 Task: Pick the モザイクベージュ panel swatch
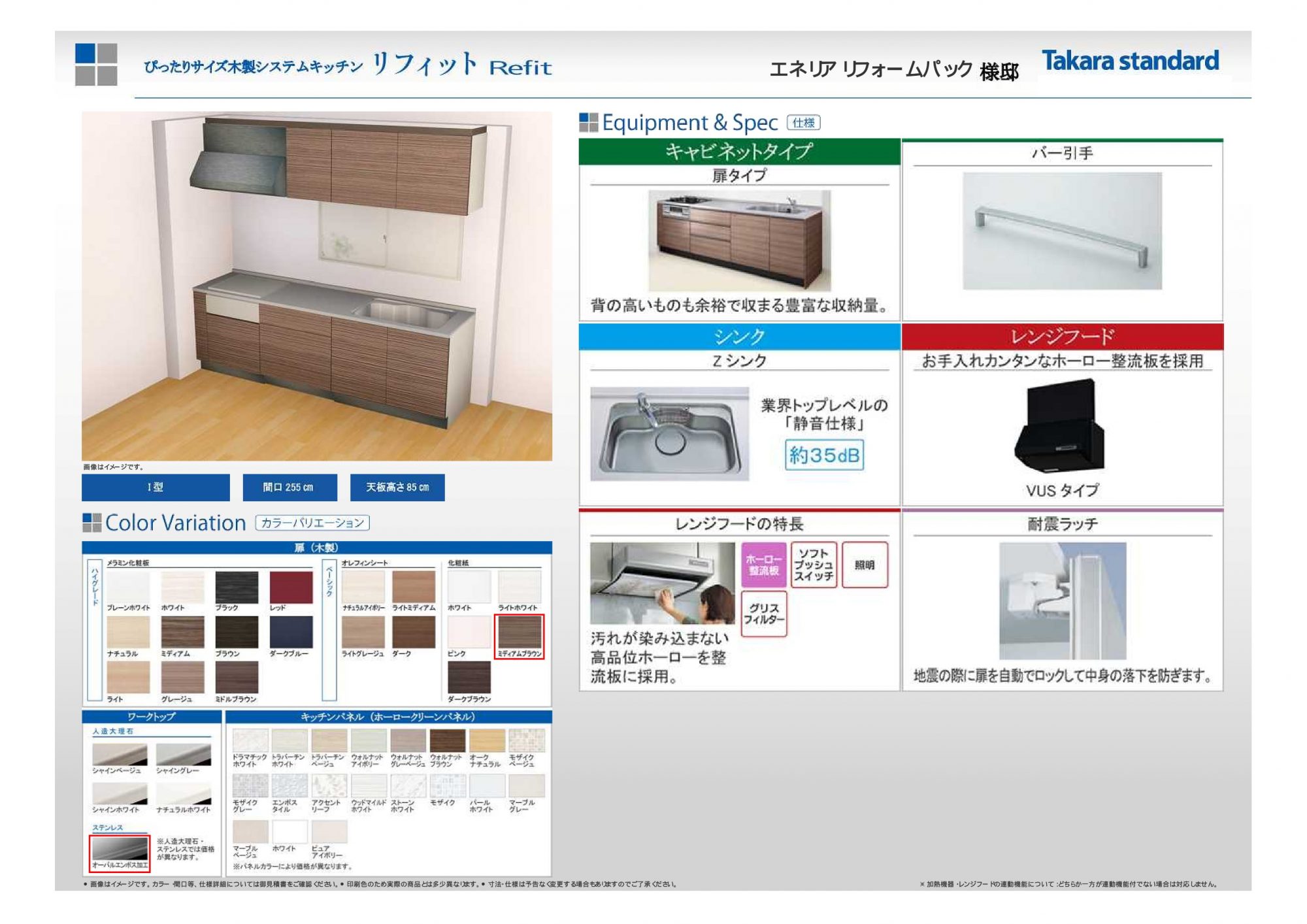click(526, 741)
